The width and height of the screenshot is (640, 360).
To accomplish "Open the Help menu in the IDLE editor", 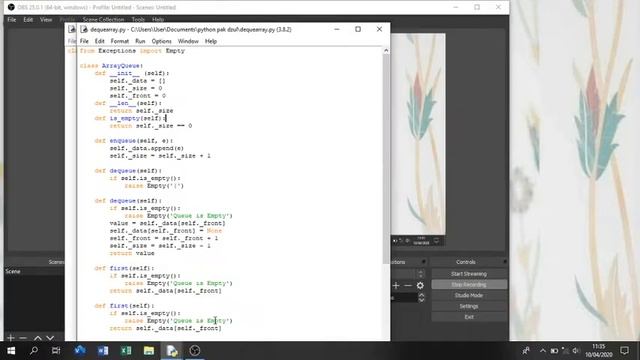I will pyautogui.click(x=211, y=41).
